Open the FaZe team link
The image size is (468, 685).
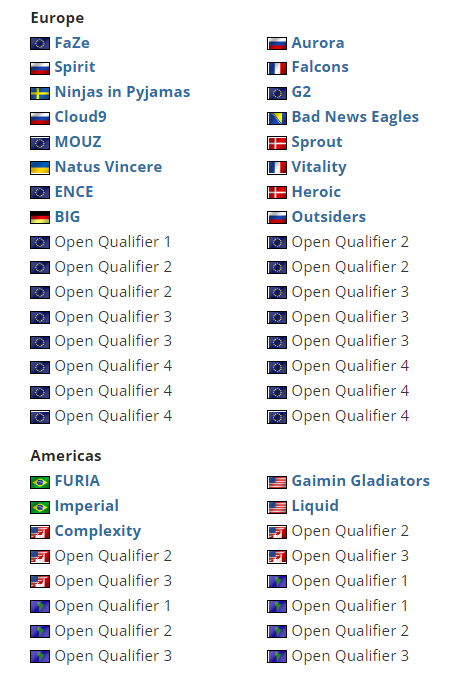click(72, 43)
